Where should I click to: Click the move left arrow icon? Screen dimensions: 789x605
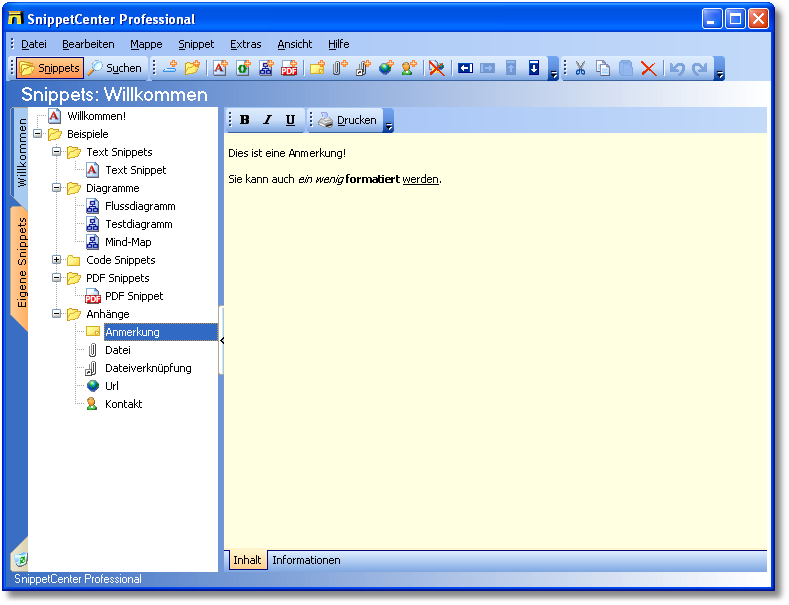click(465, 67)
